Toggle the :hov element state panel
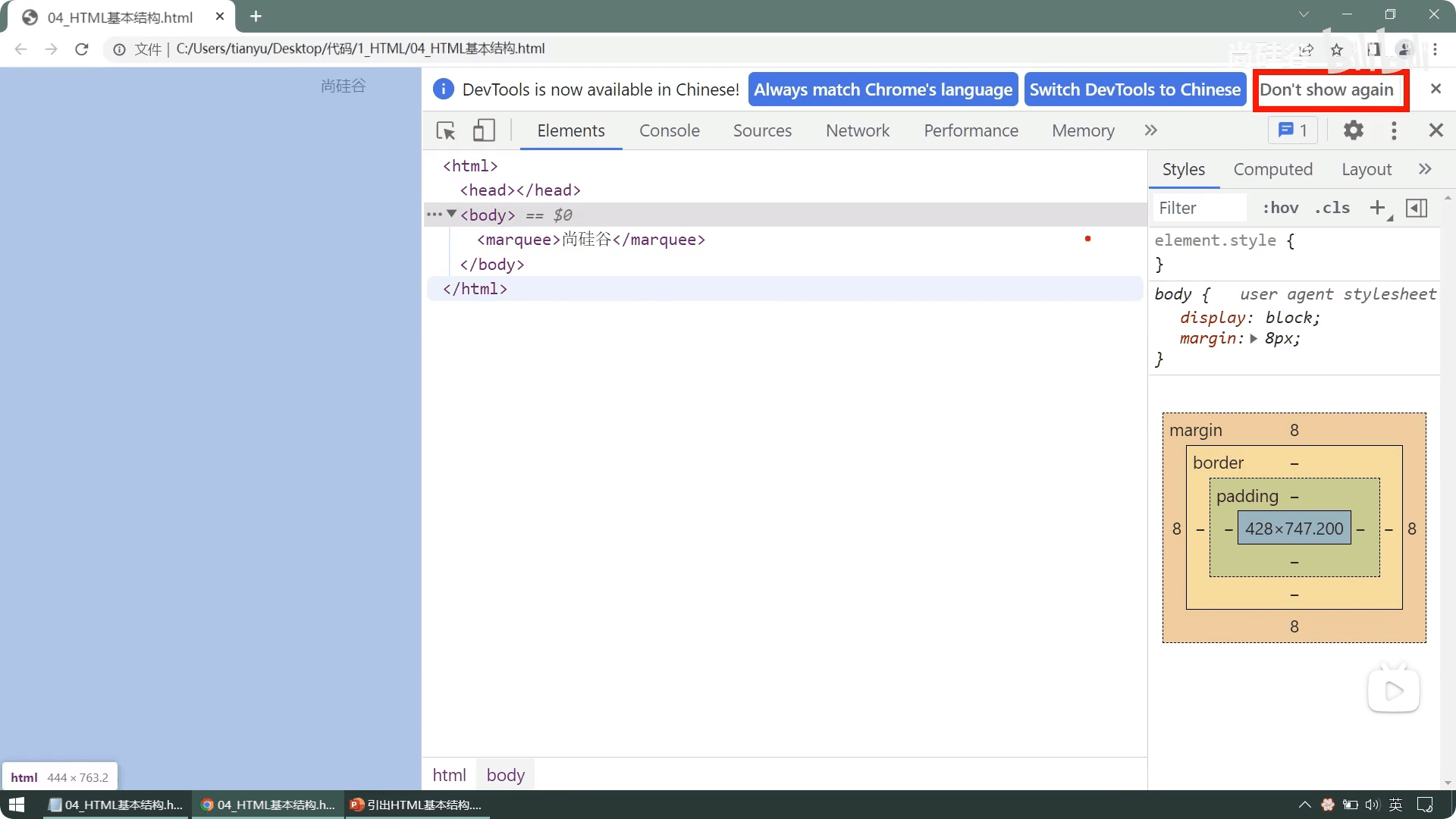1456x819 pixels. [x=1280, y=208]
